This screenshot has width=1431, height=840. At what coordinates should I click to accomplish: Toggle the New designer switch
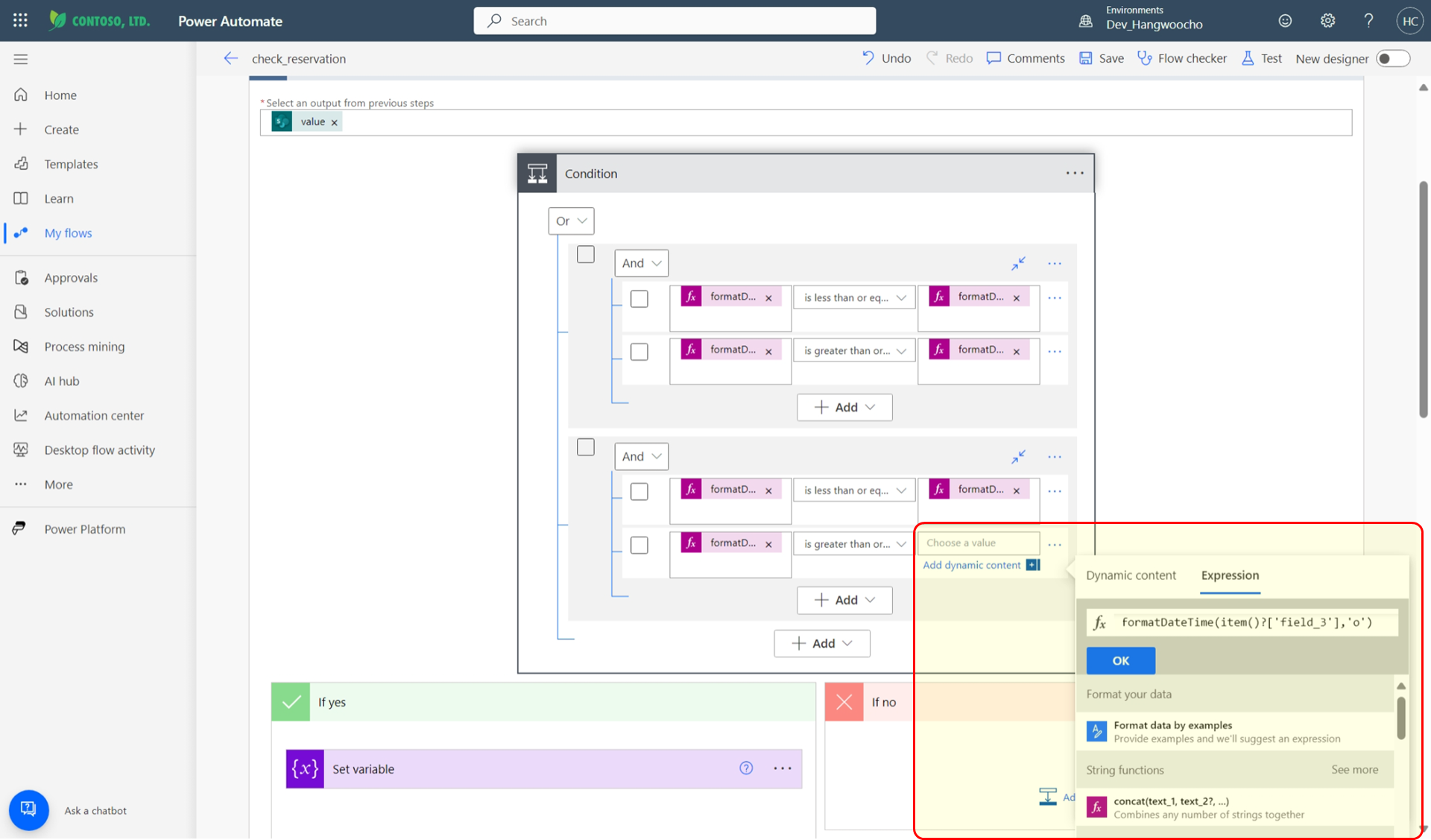point(1392,58)
